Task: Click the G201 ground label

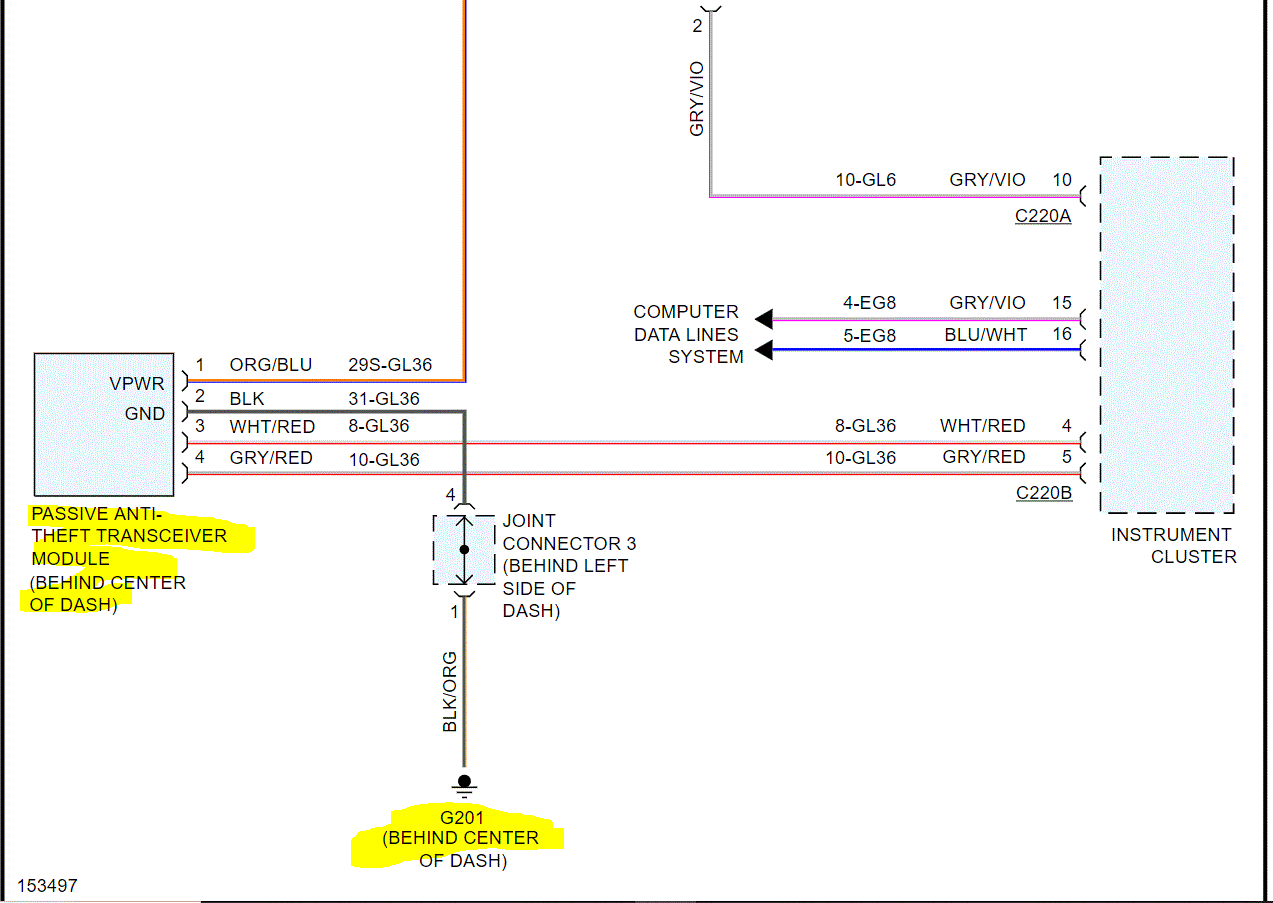Action: 462,817
